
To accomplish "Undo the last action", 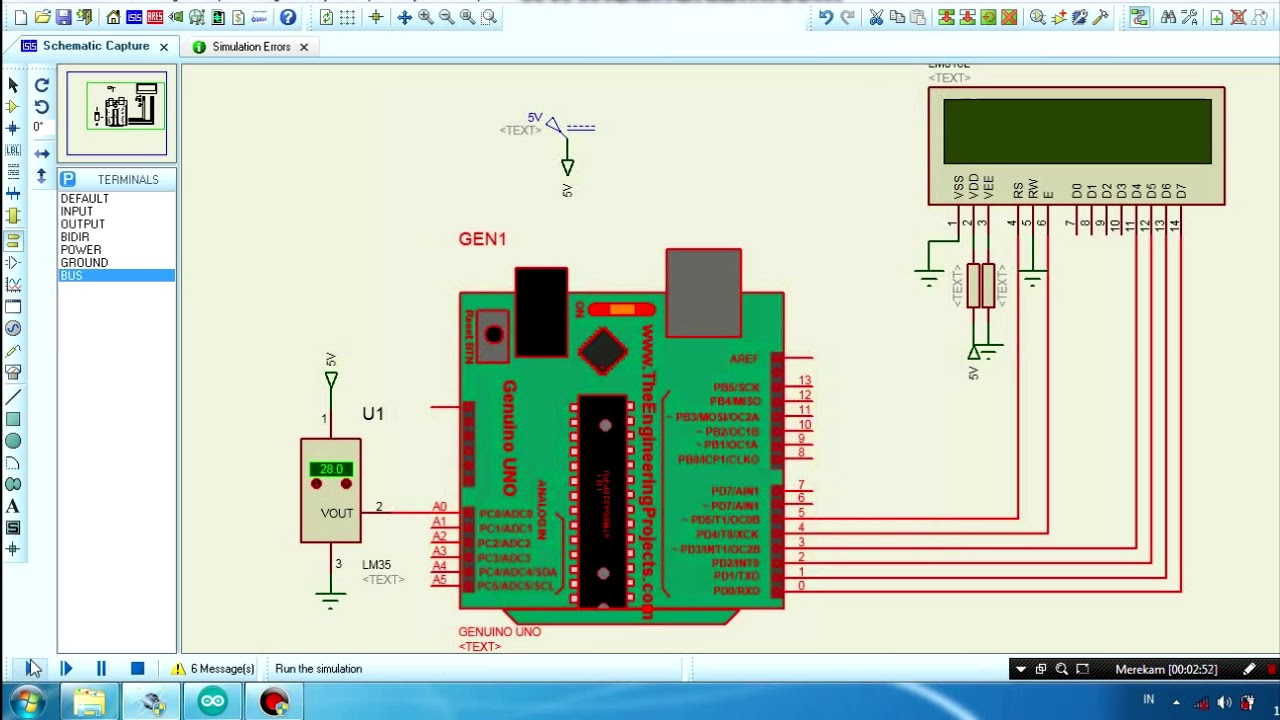I will coord(825,17).
